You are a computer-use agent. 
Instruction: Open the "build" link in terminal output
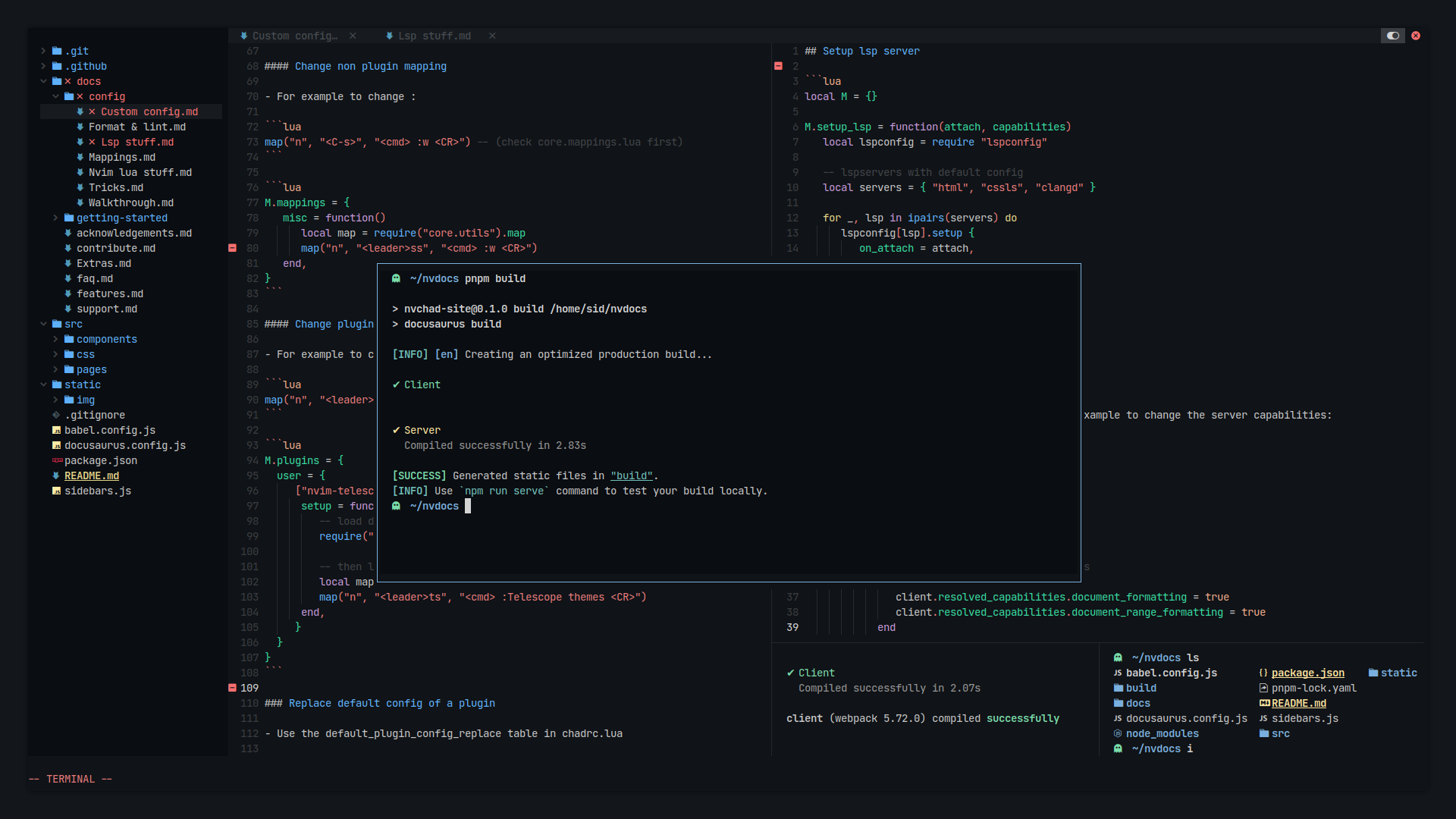[631, 475]
